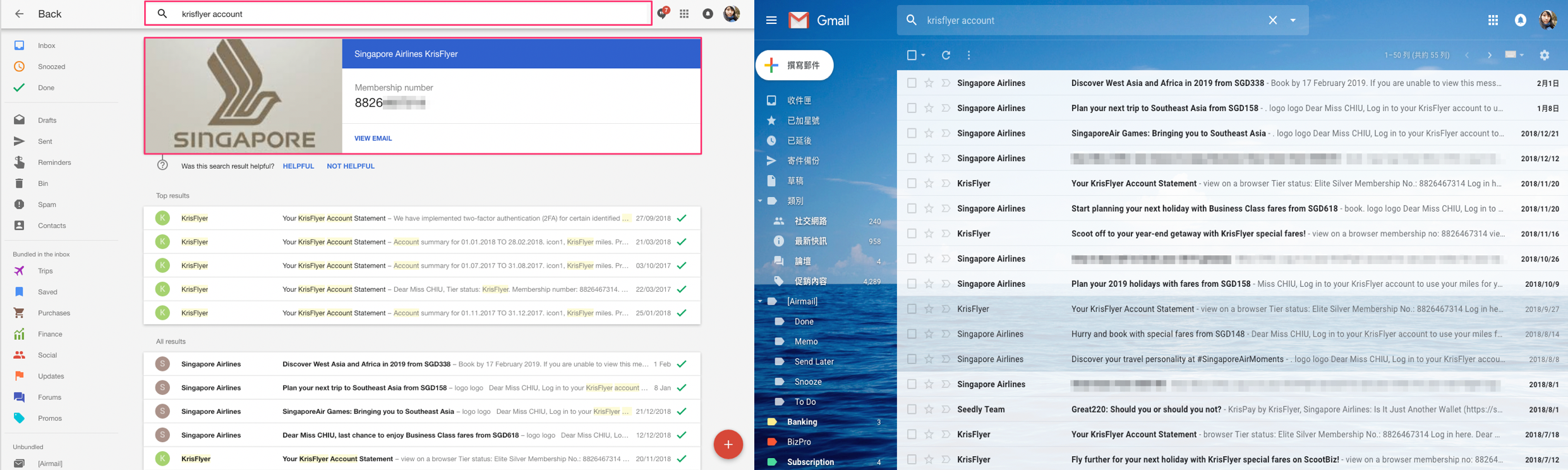This screenshot has height=470, width=1568.
Task: Click VIEW EMAIL link on KrisFlyer card
Action: (373, 138)
